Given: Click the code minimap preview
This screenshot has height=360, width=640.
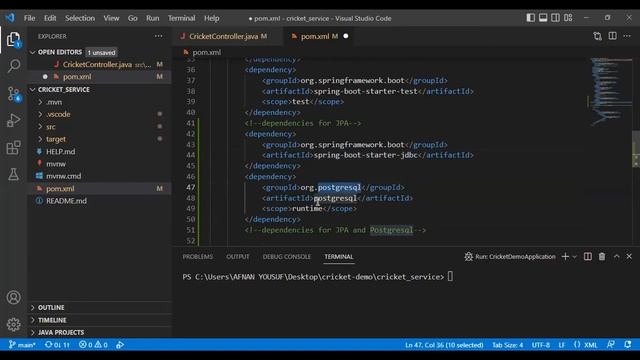Looking at the screenshot, I should [610, 91].
